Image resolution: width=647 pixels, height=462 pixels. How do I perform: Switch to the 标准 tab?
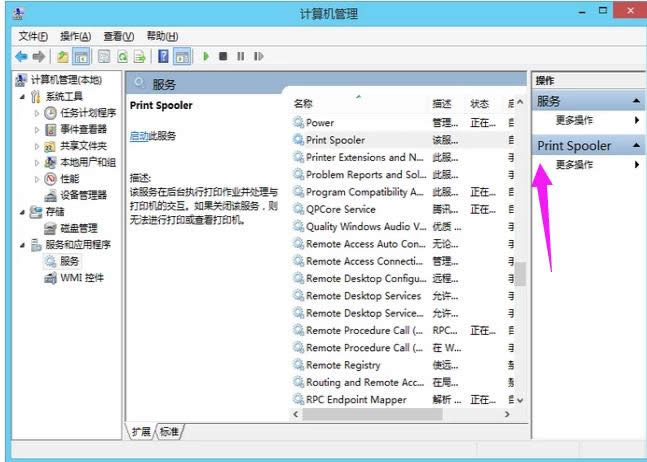point(169,431)
